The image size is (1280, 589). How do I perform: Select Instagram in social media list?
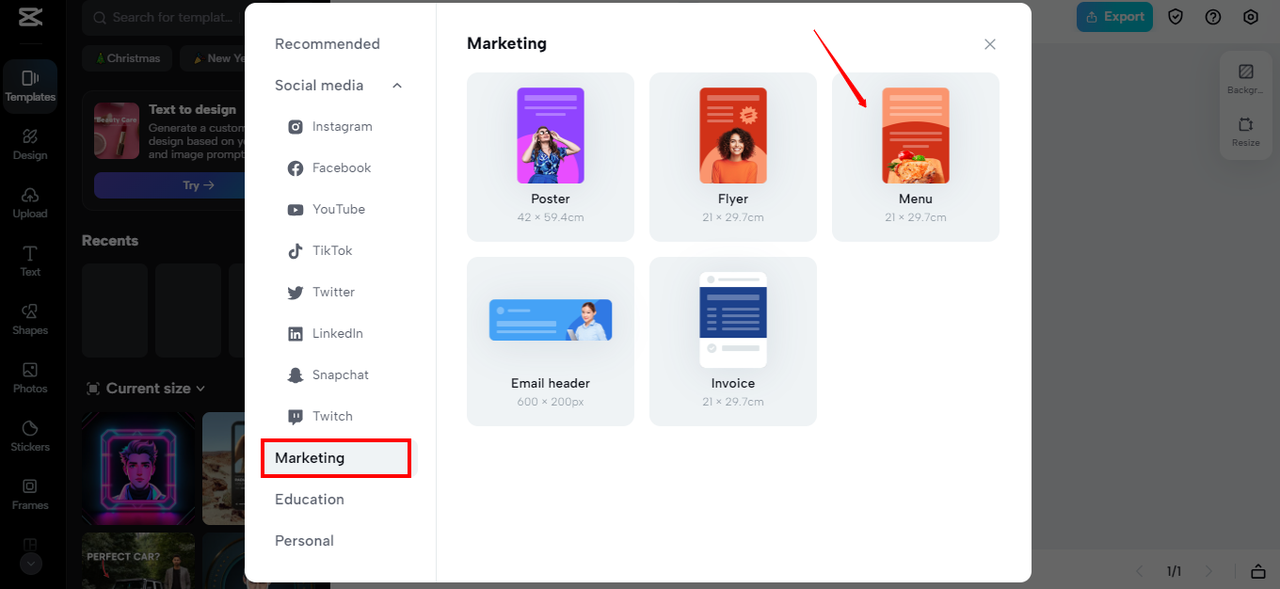(x=329, y=127)
